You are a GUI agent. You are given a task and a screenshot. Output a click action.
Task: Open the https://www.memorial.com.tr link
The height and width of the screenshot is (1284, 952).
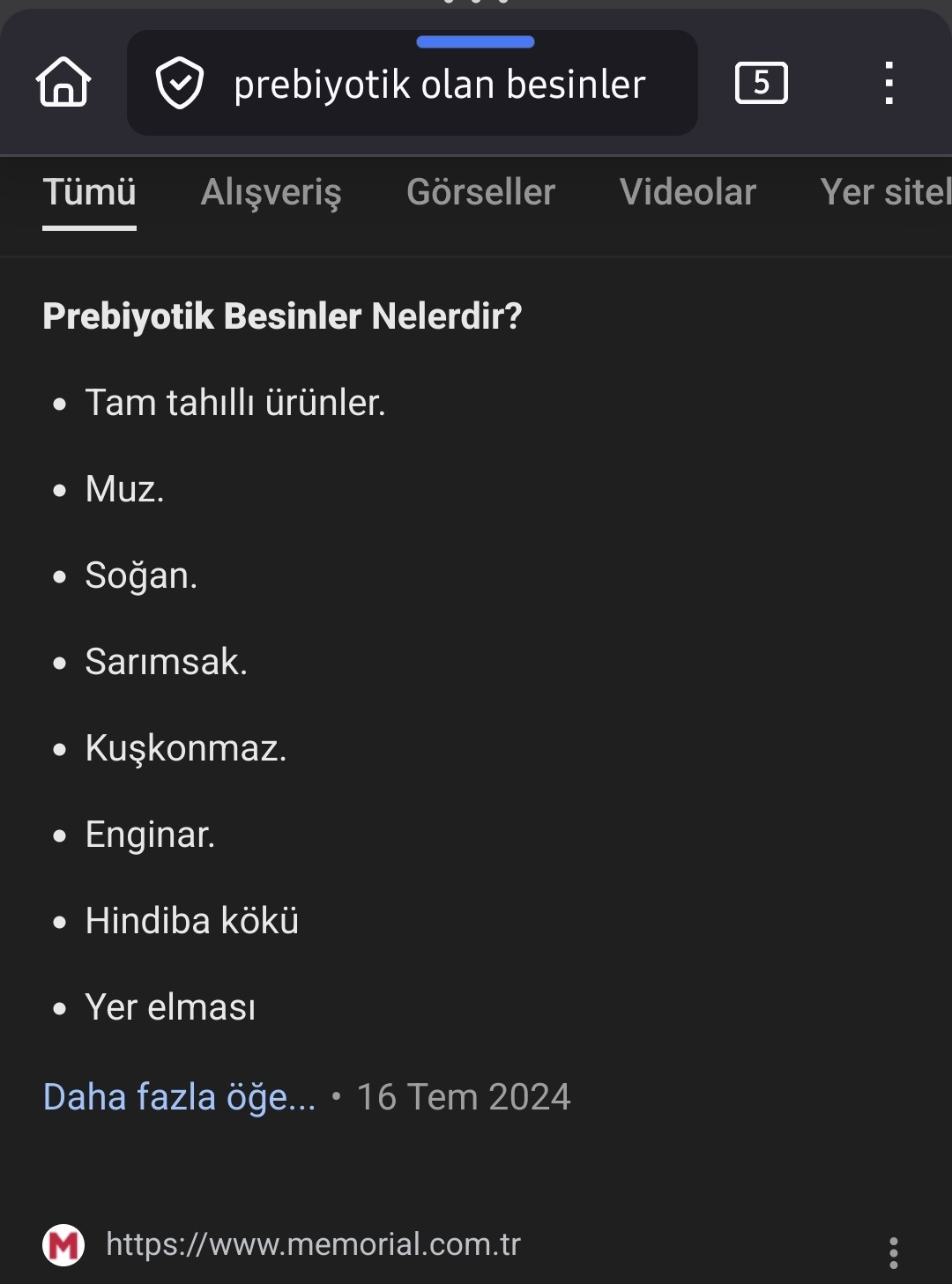point(313,1244)
